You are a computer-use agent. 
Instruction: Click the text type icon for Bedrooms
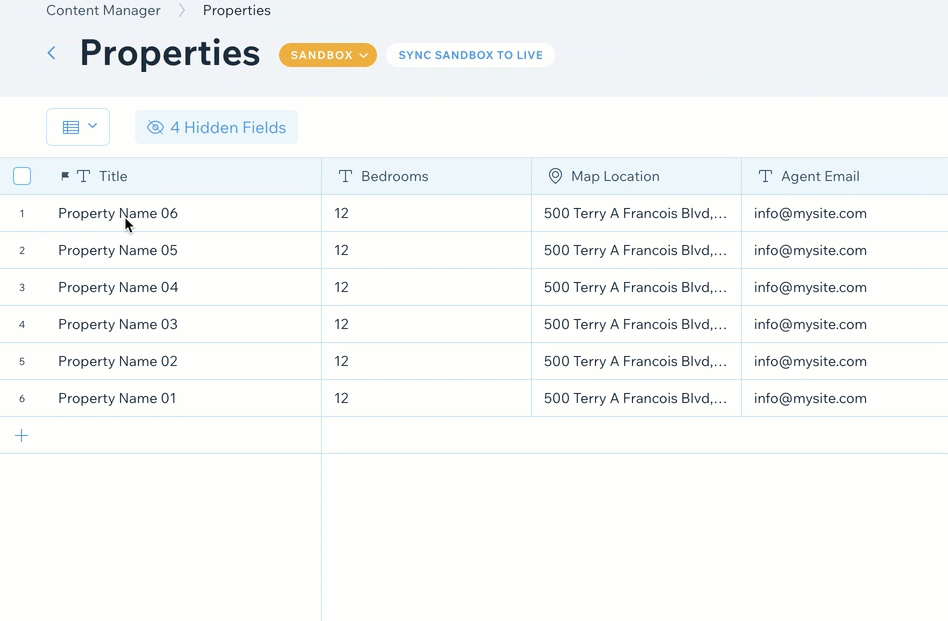pos(345,176)
